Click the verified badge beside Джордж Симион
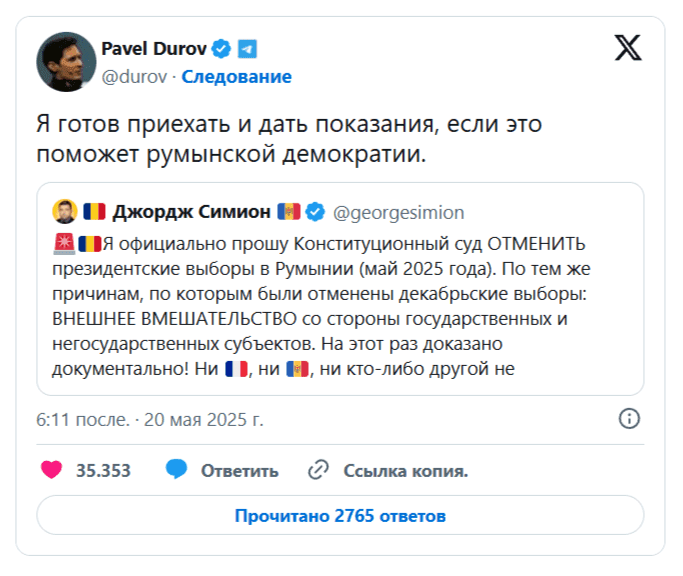This screenshot has height=576, width=683. click(x=315, y=212)
